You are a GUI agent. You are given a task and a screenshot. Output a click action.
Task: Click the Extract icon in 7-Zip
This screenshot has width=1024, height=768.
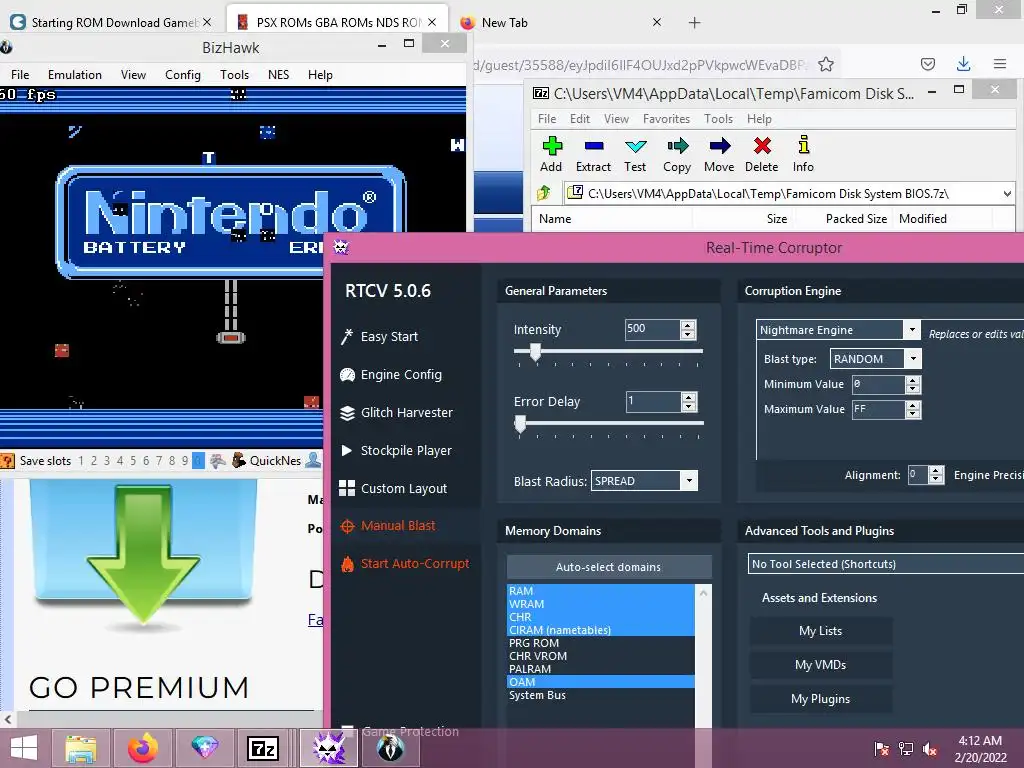pyautogui.click(x=593, y=146)
